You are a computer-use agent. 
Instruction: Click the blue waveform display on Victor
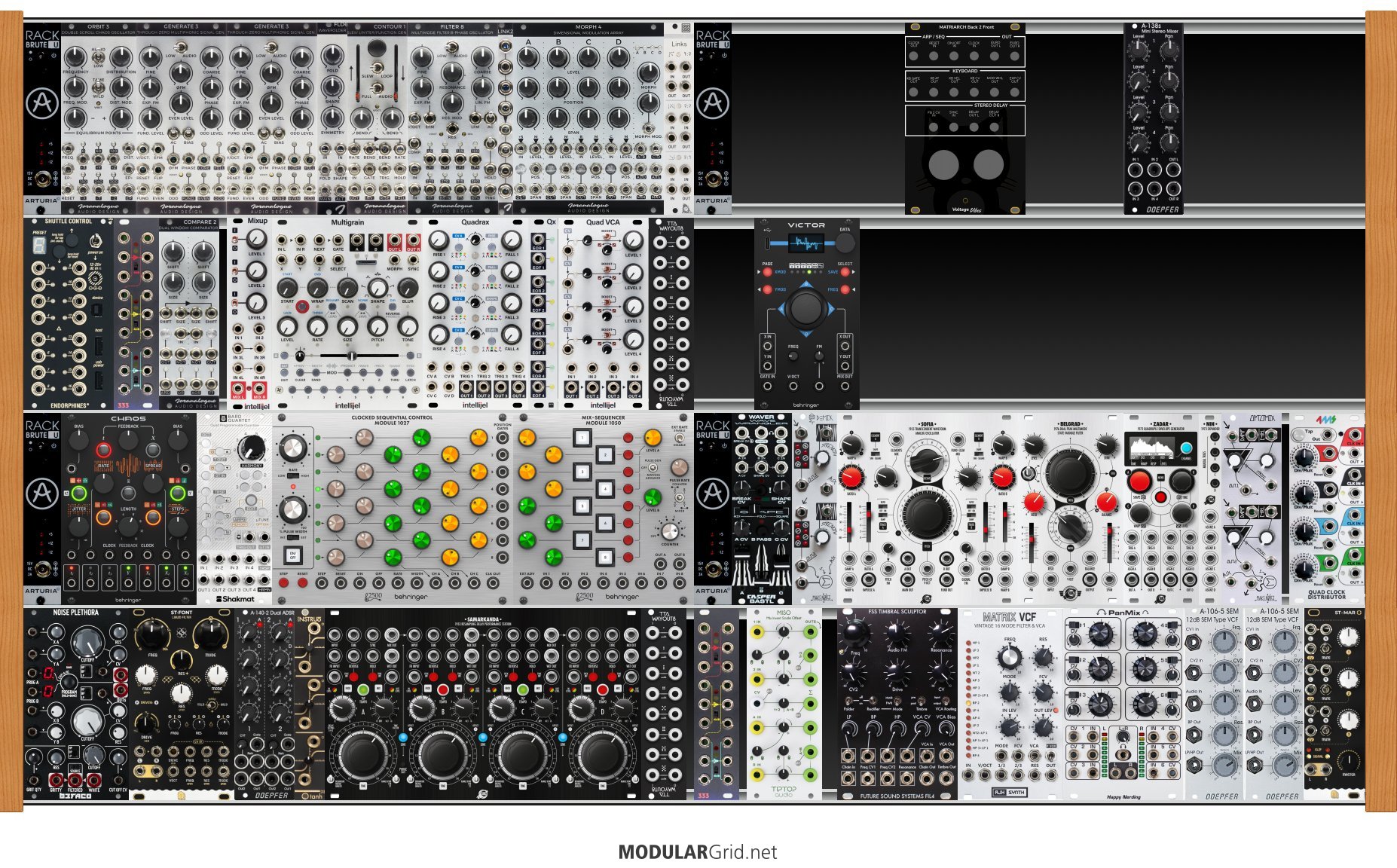coord(807,243)
